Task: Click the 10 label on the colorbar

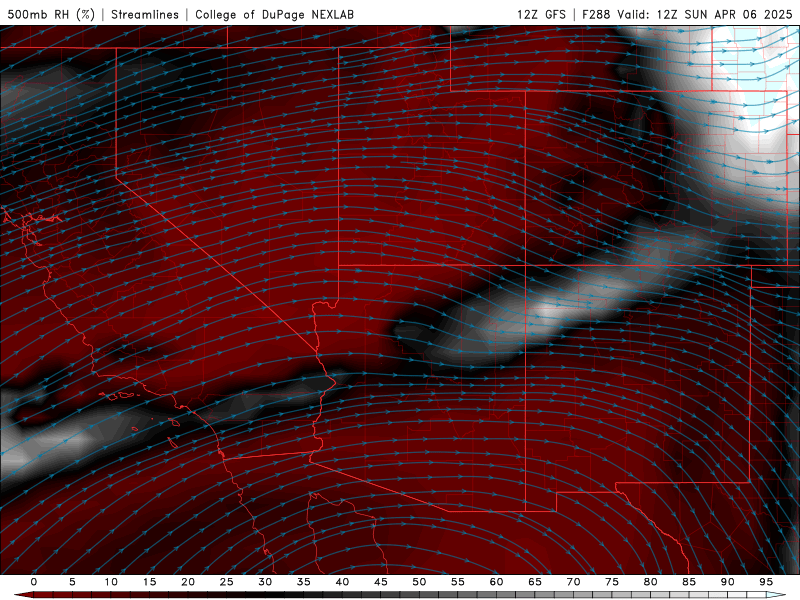Action: [111, 582]
